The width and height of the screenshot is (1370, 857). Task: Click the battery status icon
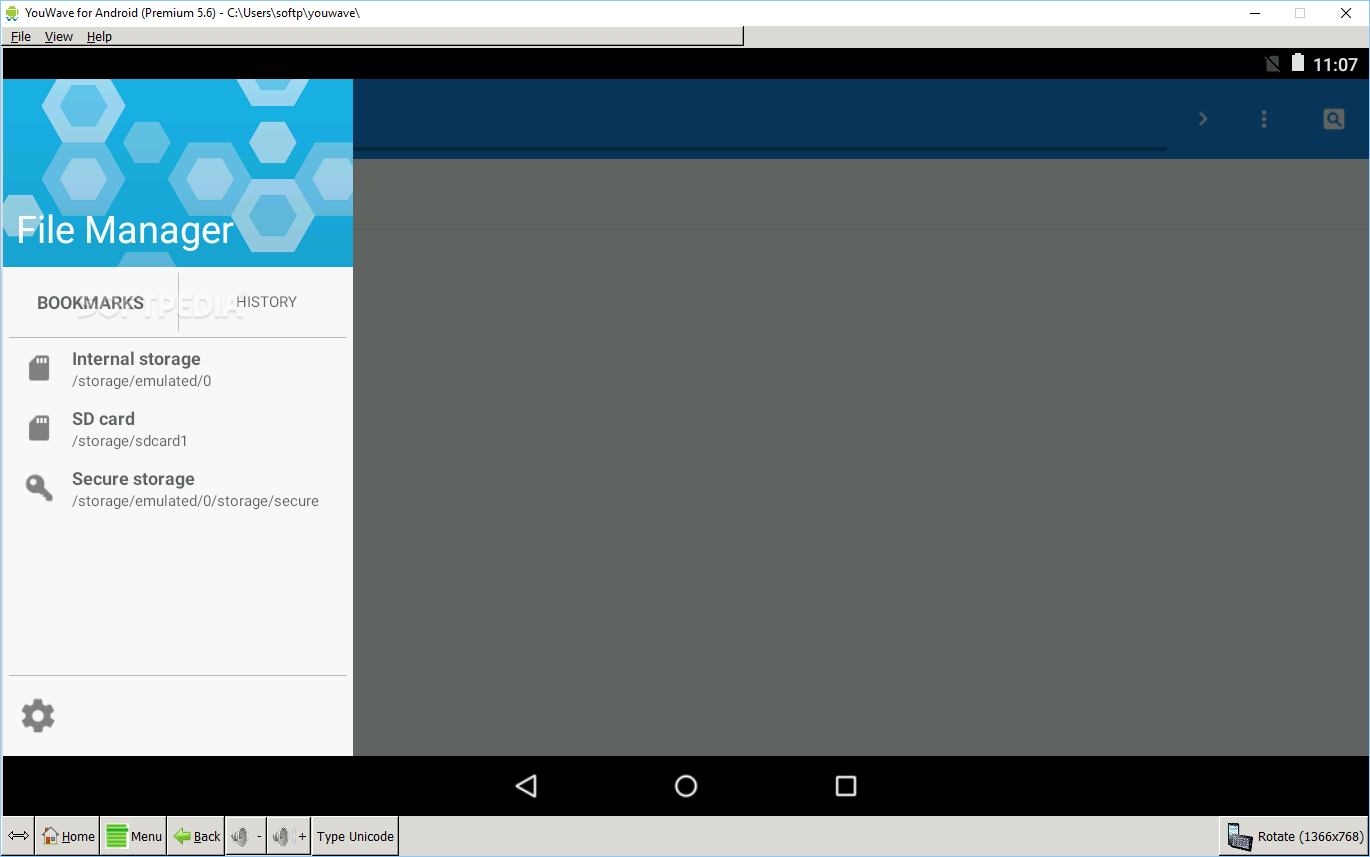click(x=1298, y=63)
